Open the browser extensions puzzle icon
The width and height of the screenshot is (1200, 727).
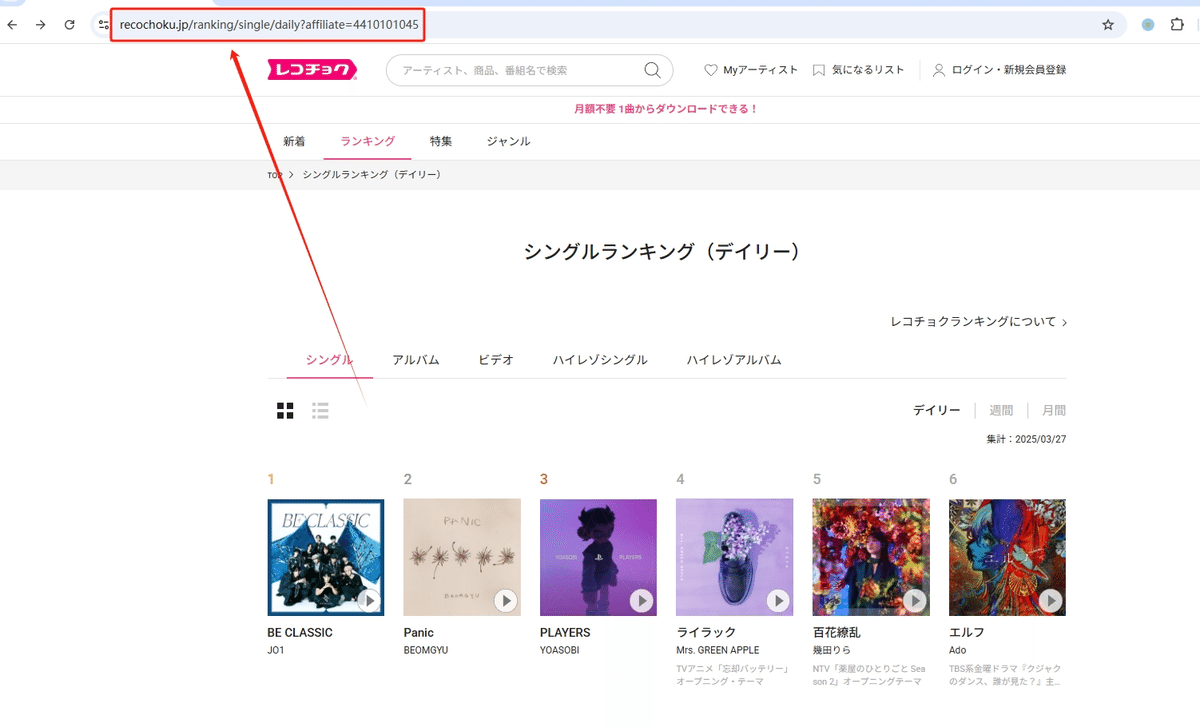pyautogui.click(x=1177, y=25)
